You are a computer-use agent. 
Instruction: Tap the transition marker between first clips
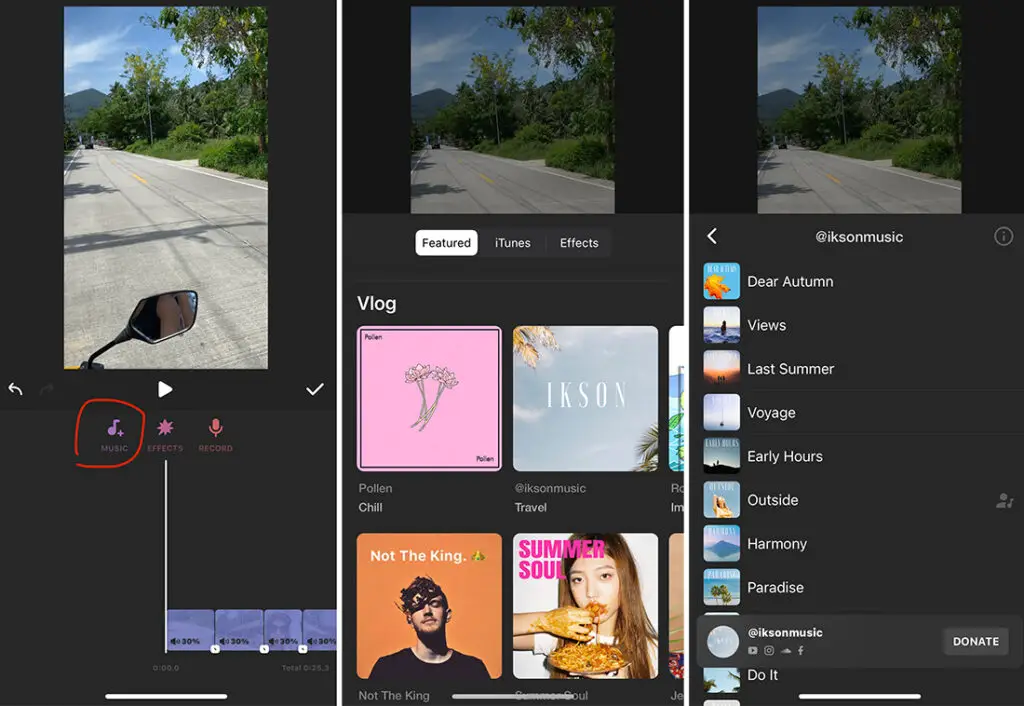point(215,649)
